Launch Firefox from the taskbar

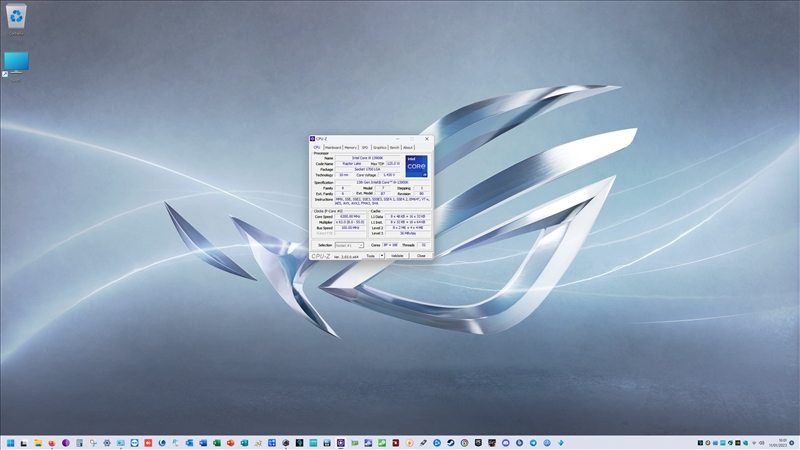[x=51, y=442]
